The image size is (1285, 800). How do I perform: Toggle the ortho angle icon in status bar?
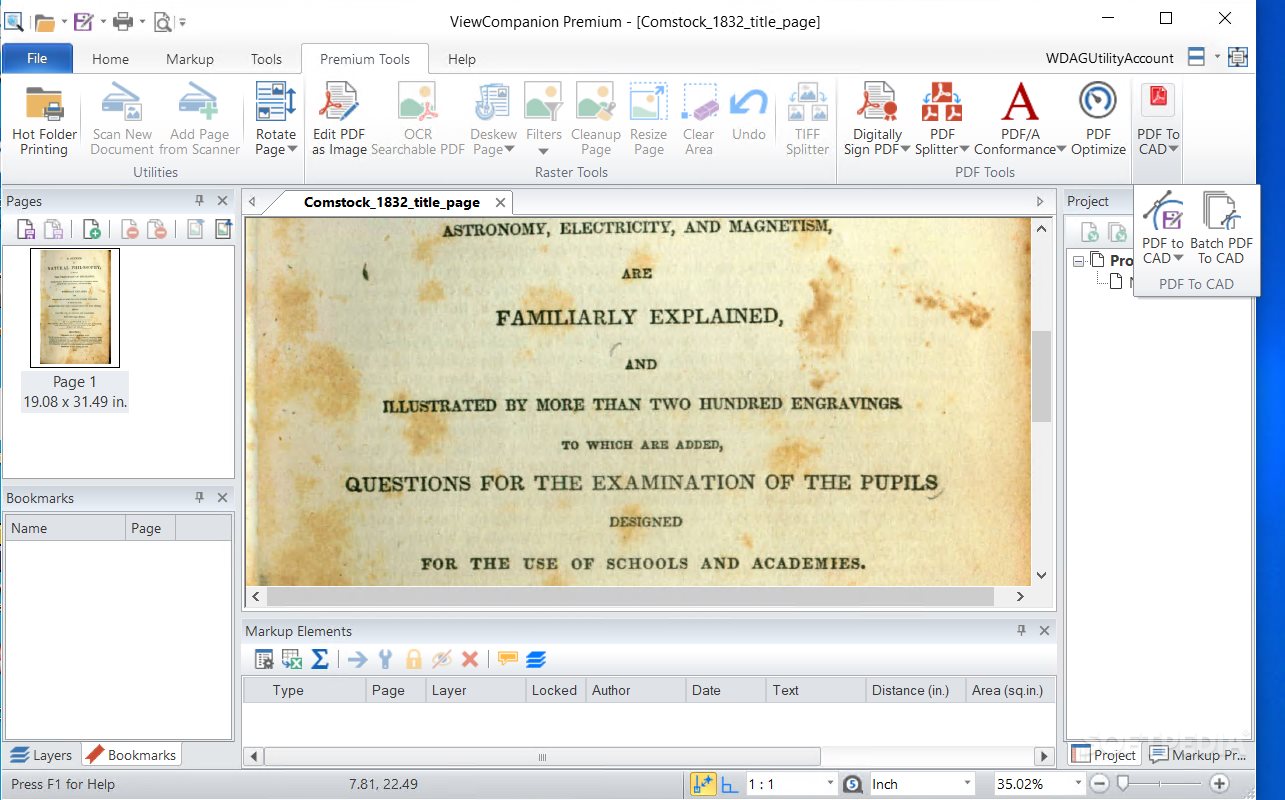pyautogui.click(x=730, y=785)
